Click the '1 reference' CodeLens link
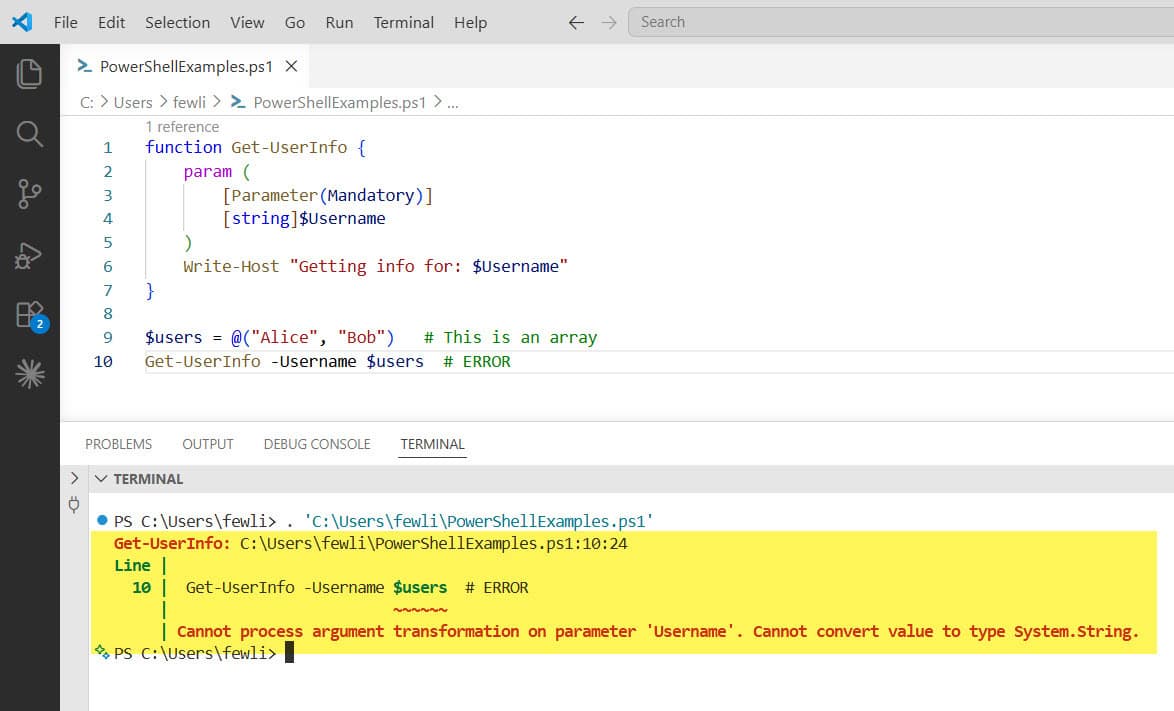 [x=182, y=126]
